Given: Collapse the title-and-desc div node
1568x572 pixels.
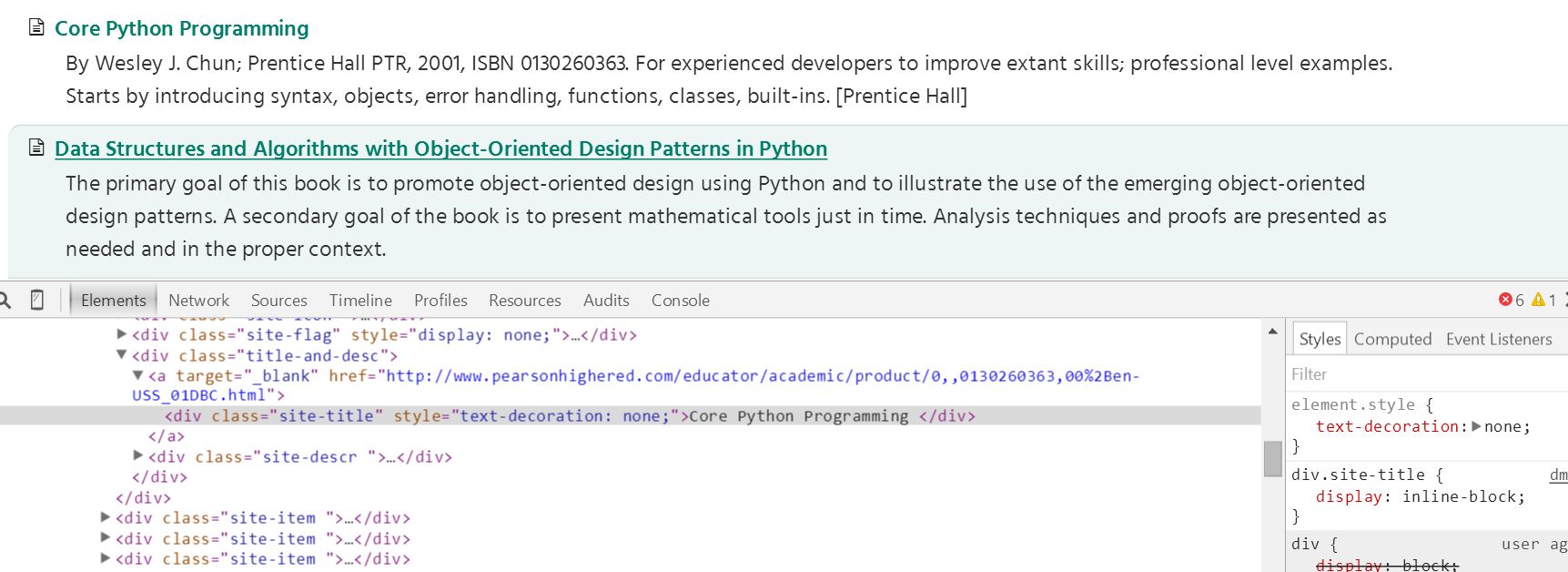Looking at the screenshot, I should coord(122,355).
